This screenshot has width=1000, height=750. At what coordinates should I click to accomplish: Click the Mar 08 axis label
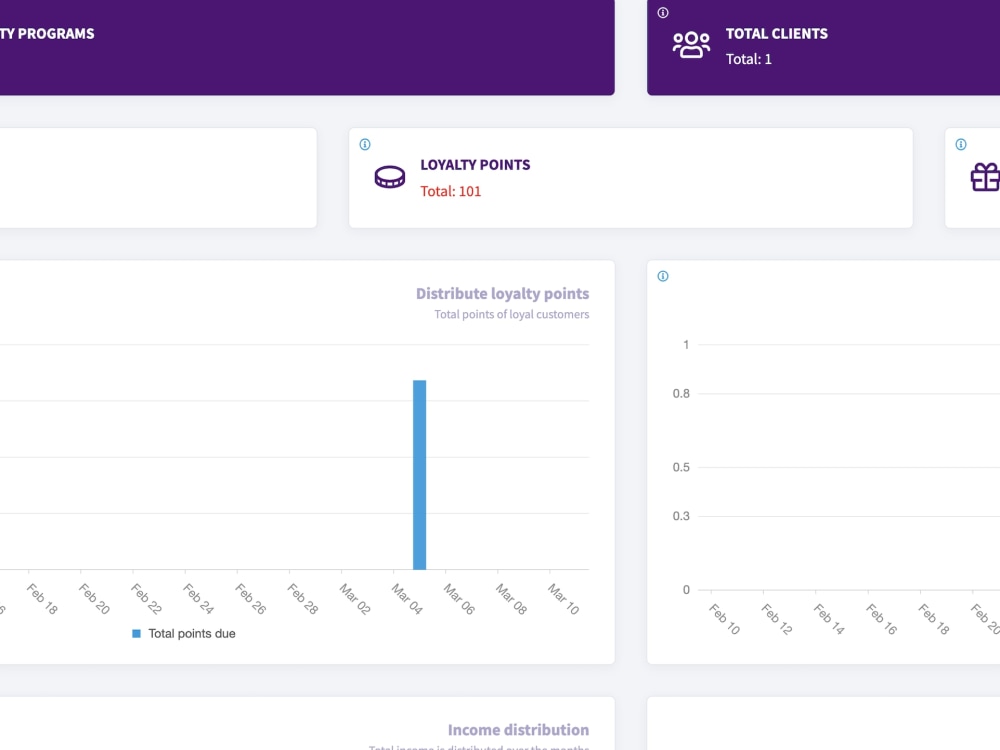pos(511,598)
